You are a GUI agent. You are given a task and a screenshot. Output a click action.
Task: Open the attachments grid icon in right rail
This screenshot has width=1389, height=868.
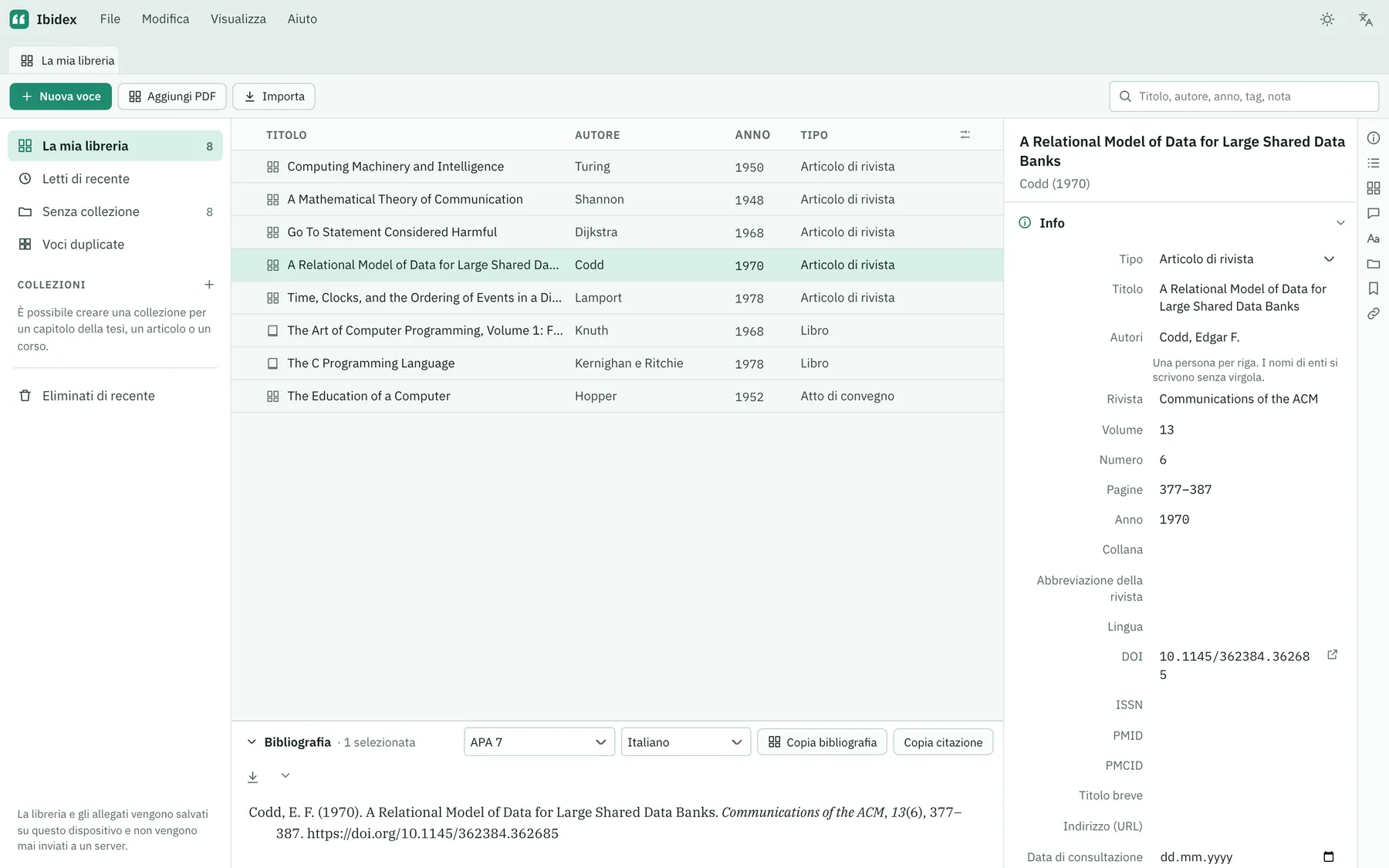coord(1374,188)
